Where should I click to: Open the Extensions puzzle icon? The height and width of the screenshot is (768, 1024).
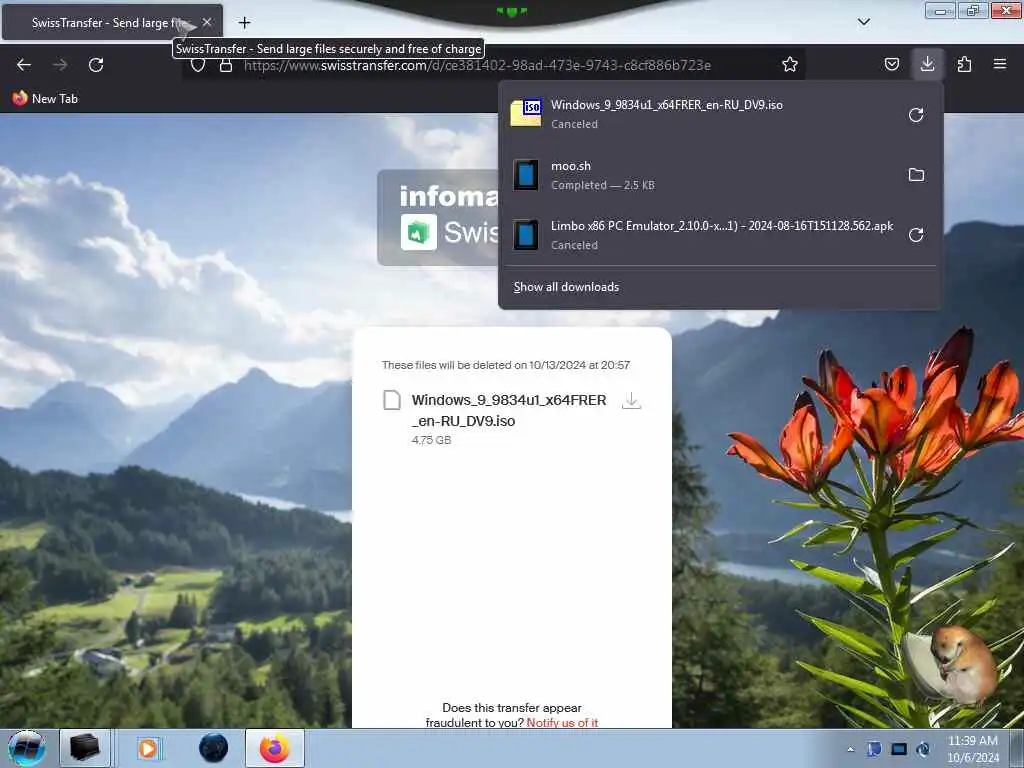964,64
